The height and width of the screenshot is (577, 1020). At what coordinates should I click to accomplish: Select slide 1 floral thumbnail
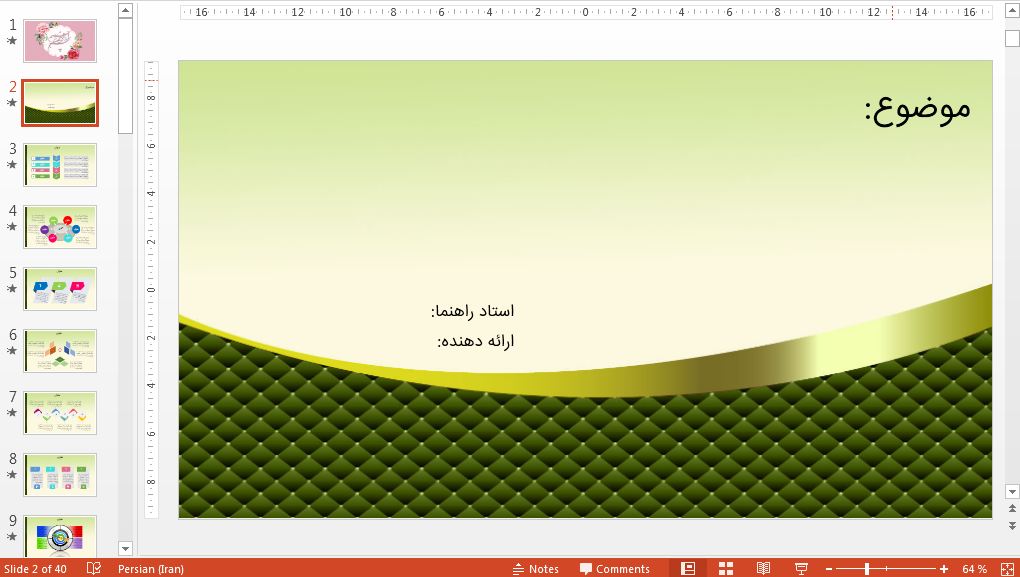pos(60,41)
